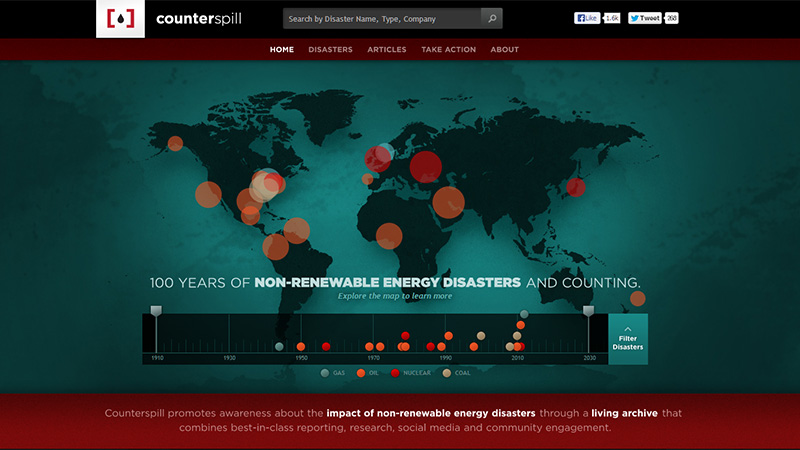
Task: Click the '1990' timeline year label
Action: click(x=445, y=358)
